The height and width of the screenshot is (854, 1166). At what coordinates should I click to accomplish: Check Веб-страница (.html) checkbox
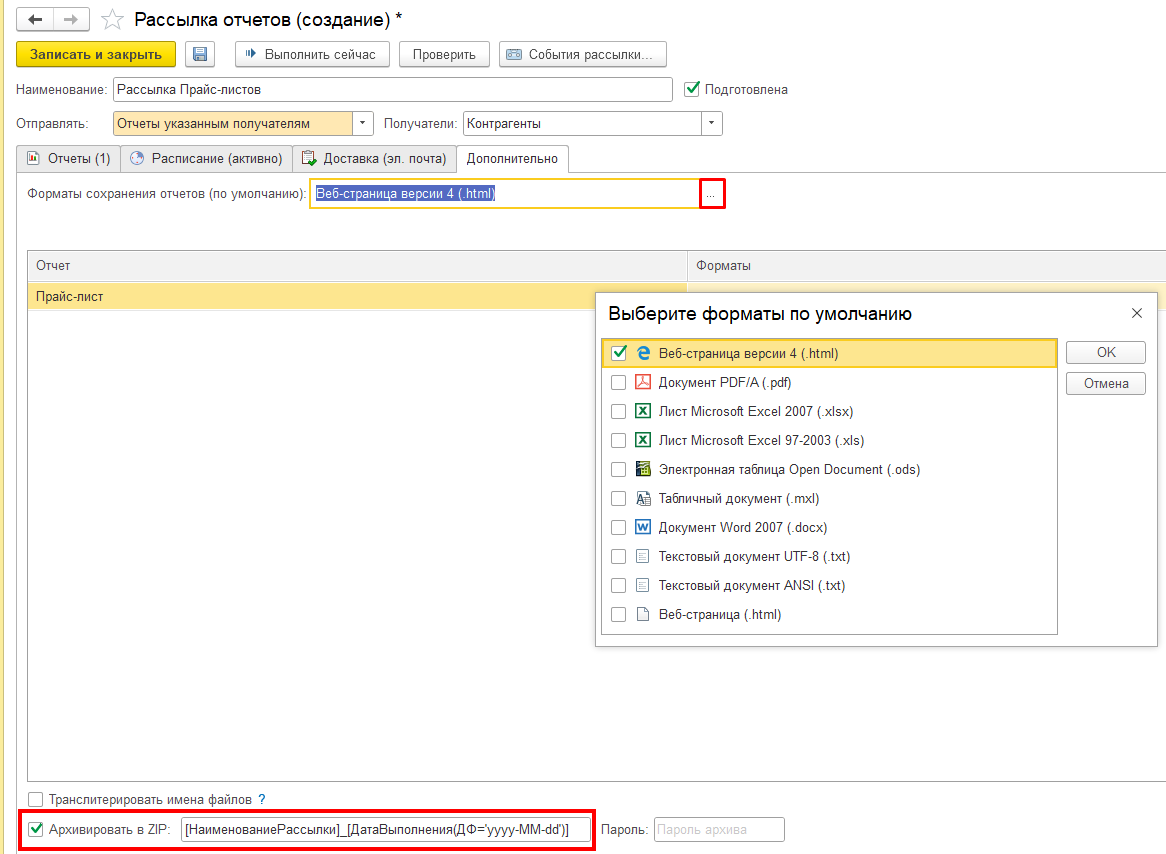(x=619, y=614)
